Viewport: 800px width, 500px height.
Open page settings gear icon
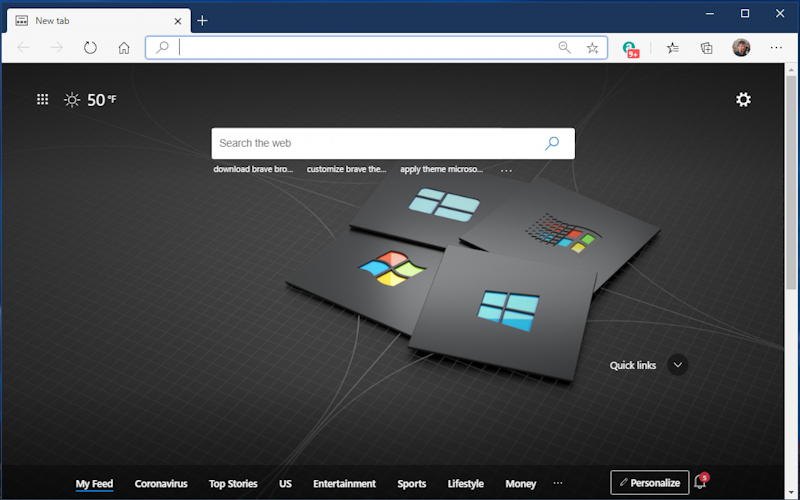pos(743,99)
